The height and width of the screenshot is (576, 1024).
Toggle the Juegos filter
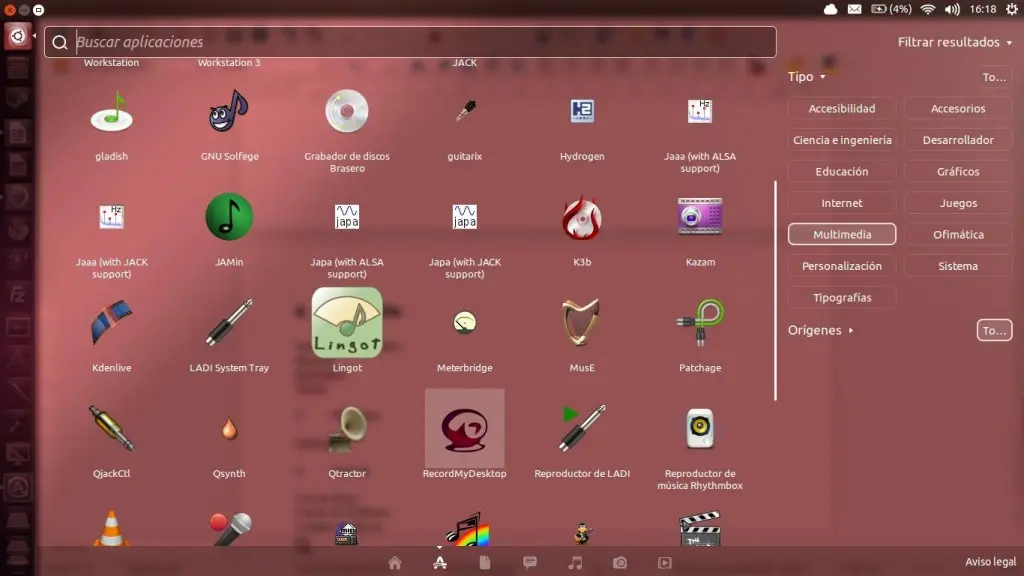pyautogui.click(x=958, y=202)
